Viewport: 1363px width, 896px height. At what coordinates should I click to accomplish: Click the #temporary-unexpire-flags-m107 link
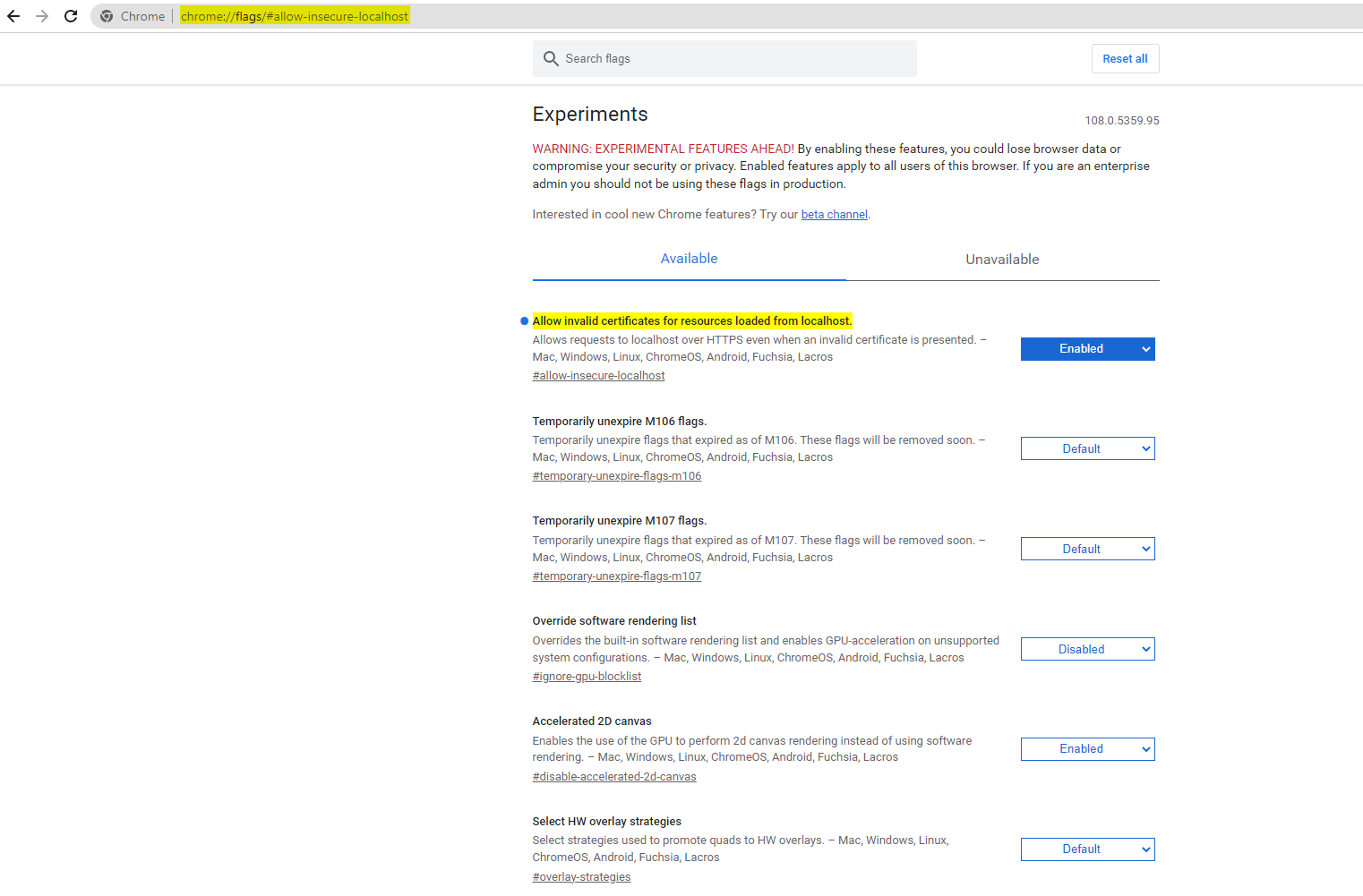click(x=617, y=576)
